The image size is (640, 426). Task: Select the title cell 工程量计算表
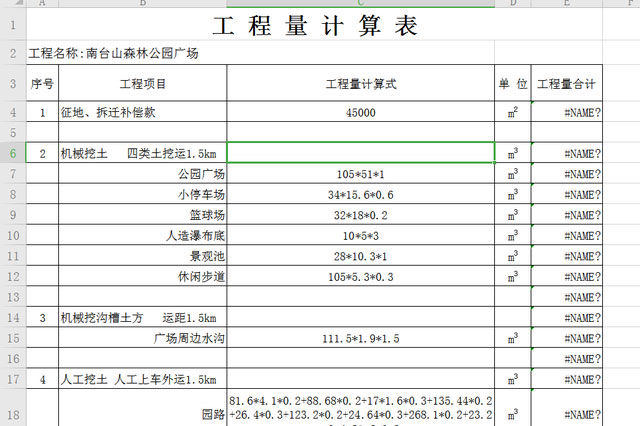point(314,24)
